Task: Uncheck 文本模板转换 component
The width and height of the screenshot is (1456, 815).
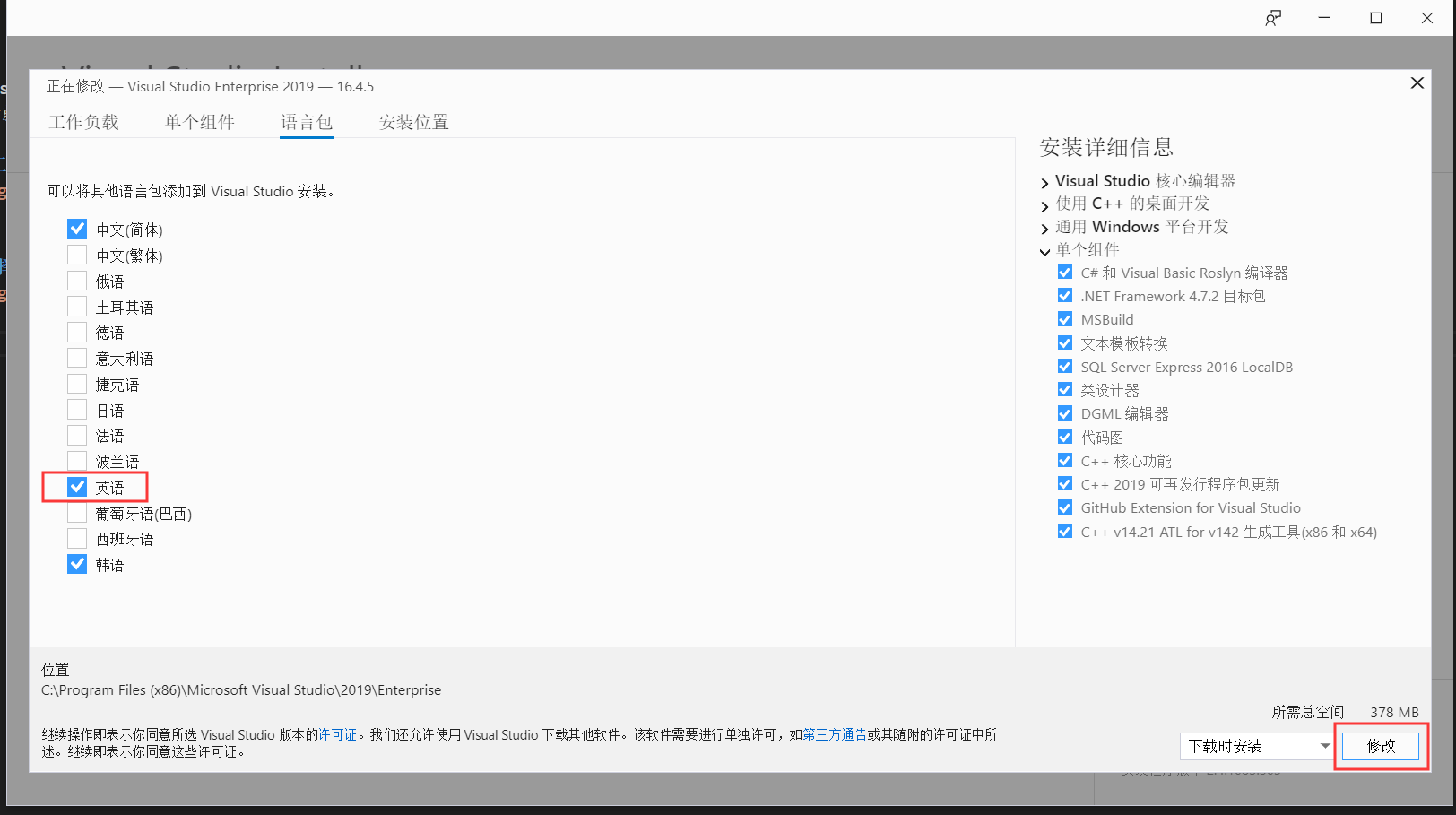Action: [x=1065, y=343]
